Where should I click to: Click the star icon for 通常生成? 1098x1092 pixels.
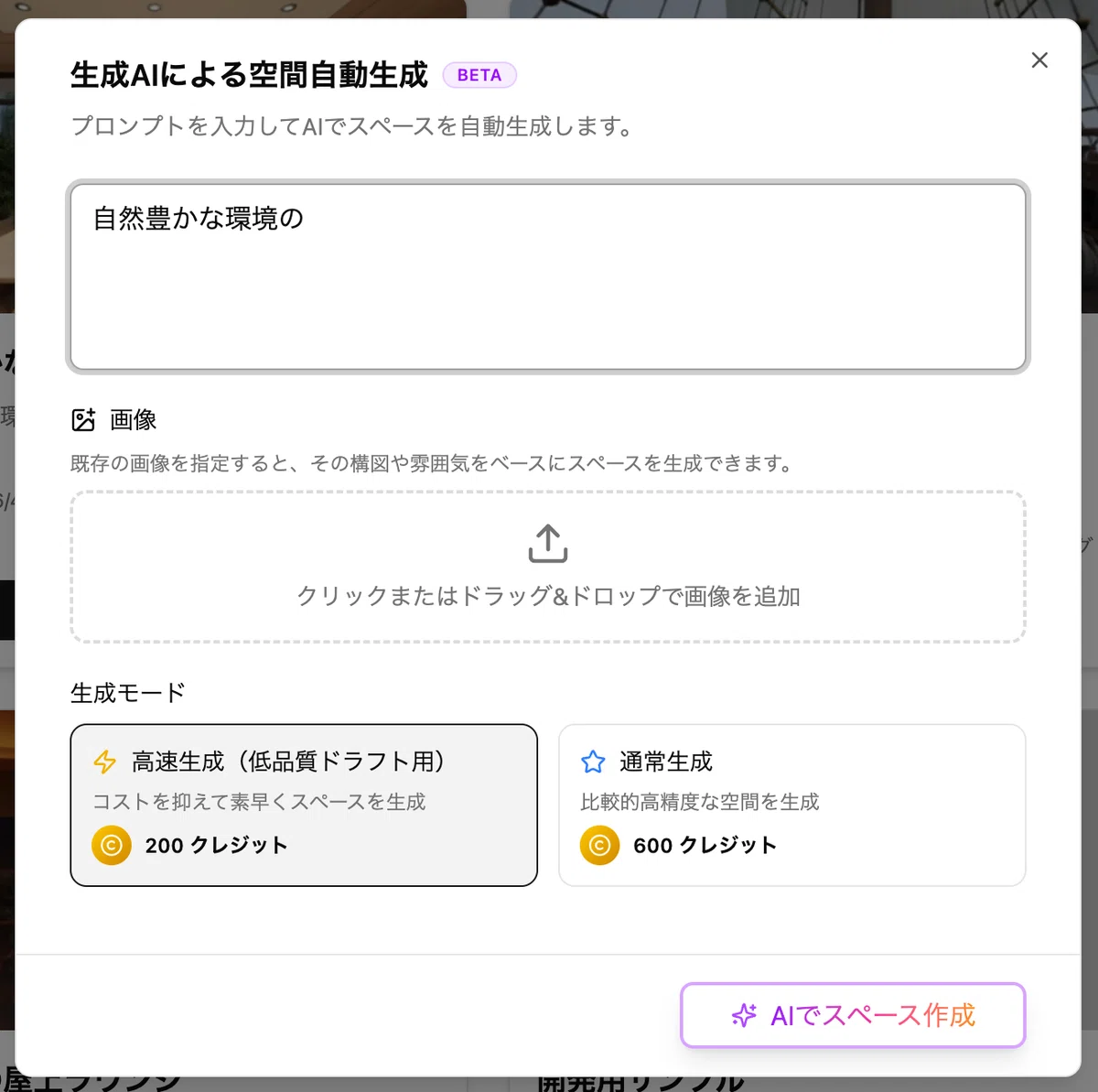tap(593, 762)
